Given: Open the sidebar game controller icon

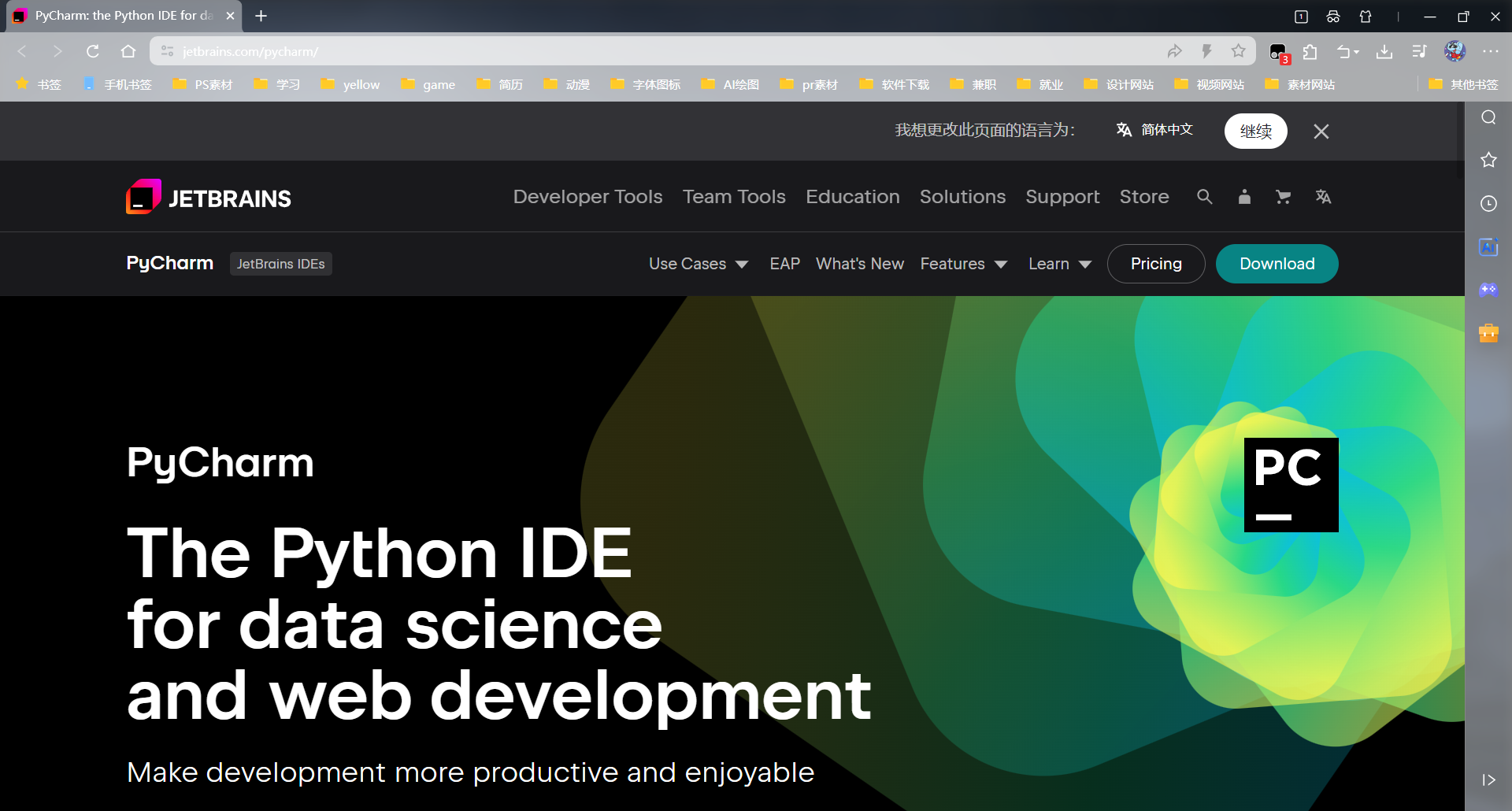Looking at the screenshot, I should (x=1488, y=289).
